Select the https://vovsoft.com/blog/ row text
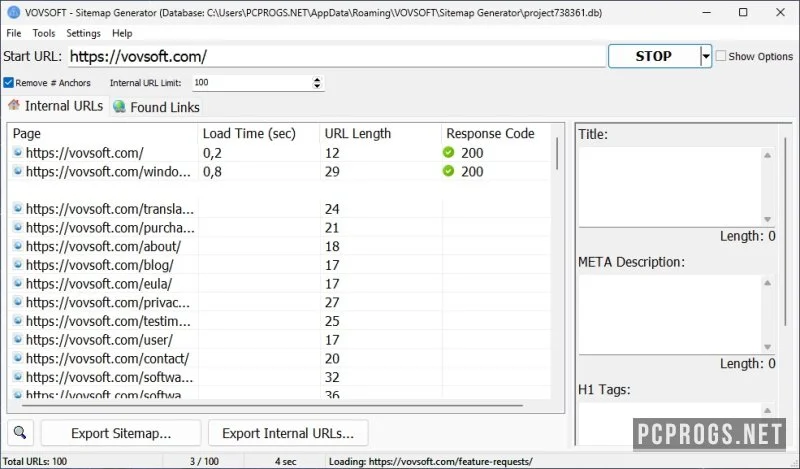Viewport: 800px width, 469px height. (x=100, y=265)
